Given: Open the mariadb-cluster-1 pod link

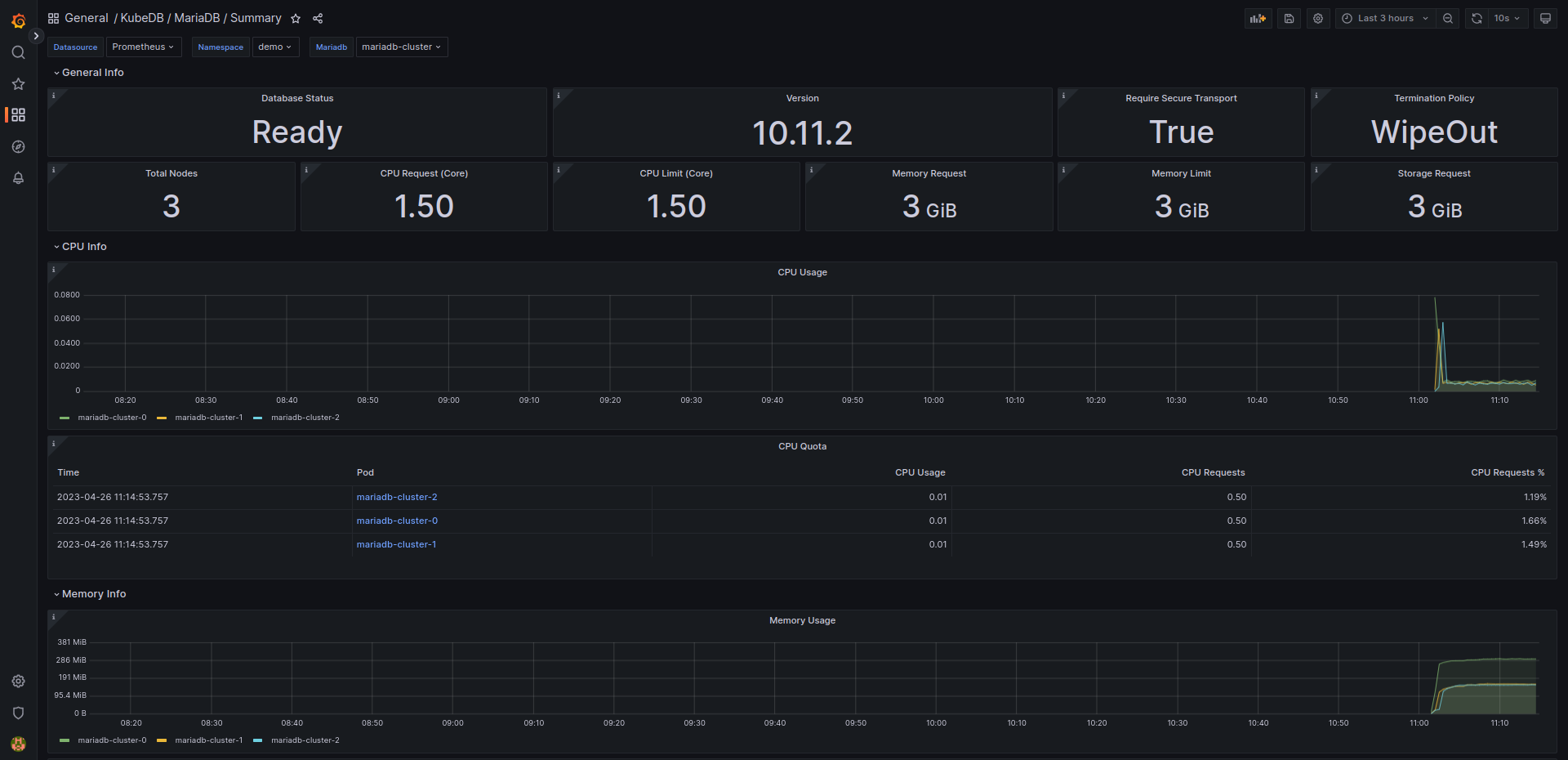Looking at the screenshot, I should tap(396, 544).
